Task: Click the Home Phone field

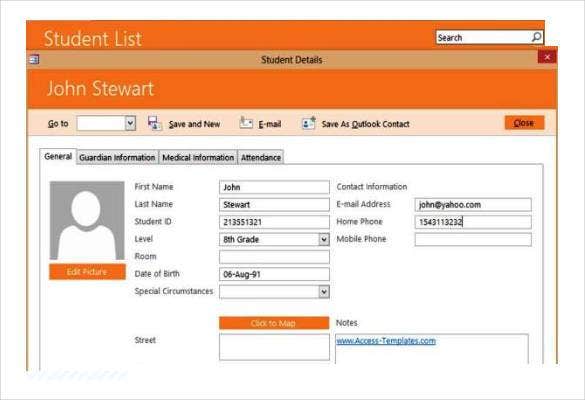Action: (x=473, y=222)
